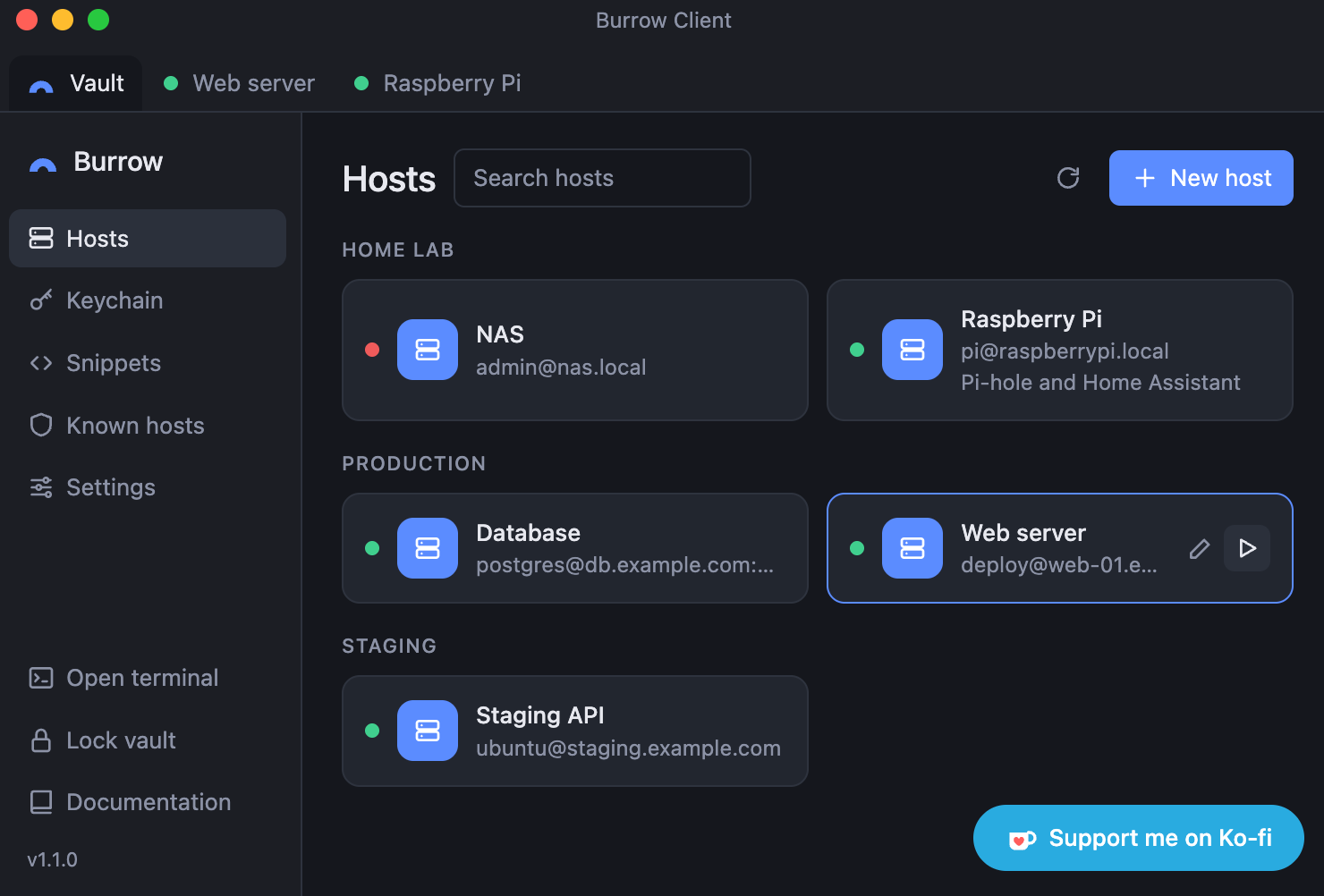Switch to the Raspberry Pi tab
The height and width of the screenshot is (896, 1324).
437,83
